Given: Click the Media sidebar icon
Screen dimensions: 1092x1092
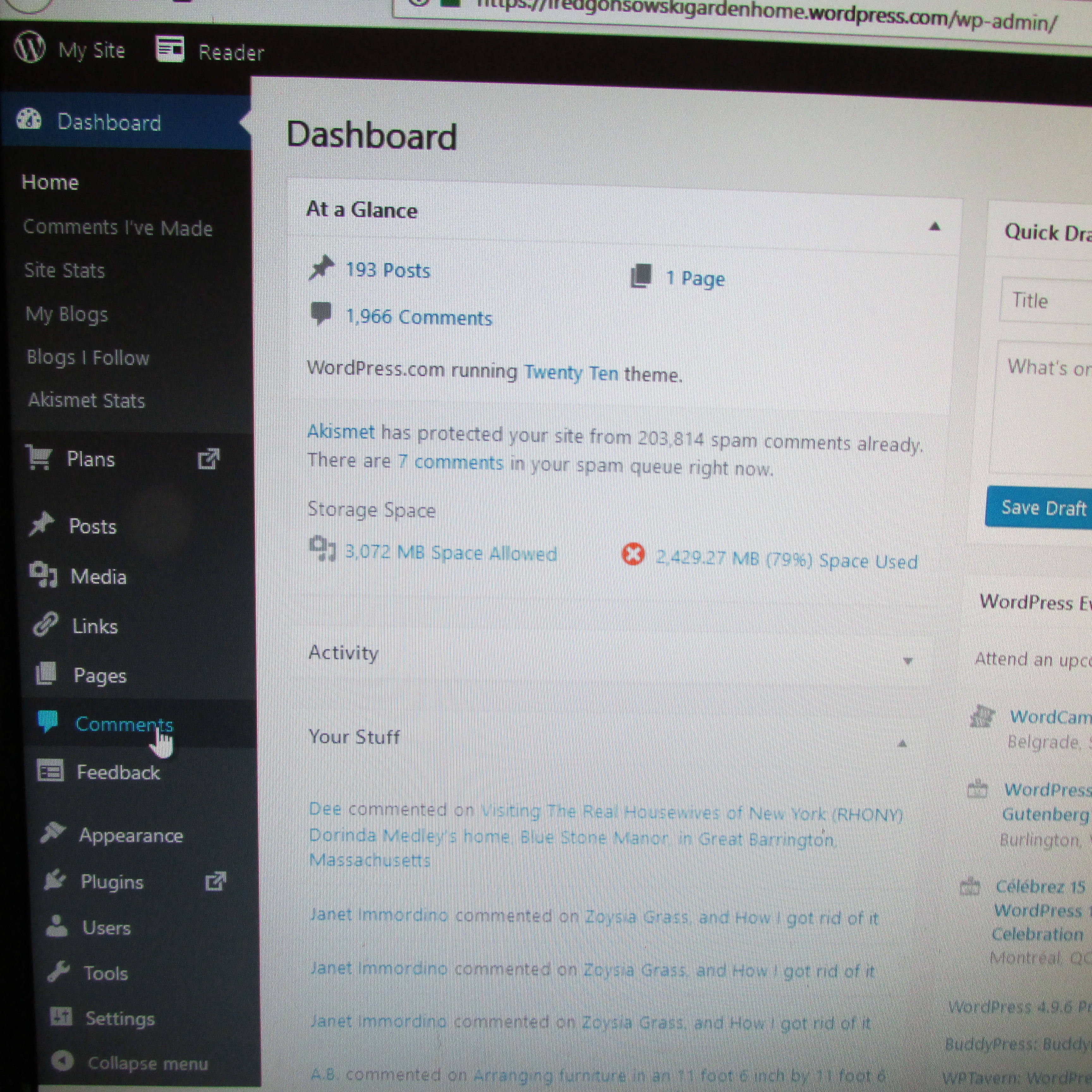Looking at the screenshot, I should point(44,575).
